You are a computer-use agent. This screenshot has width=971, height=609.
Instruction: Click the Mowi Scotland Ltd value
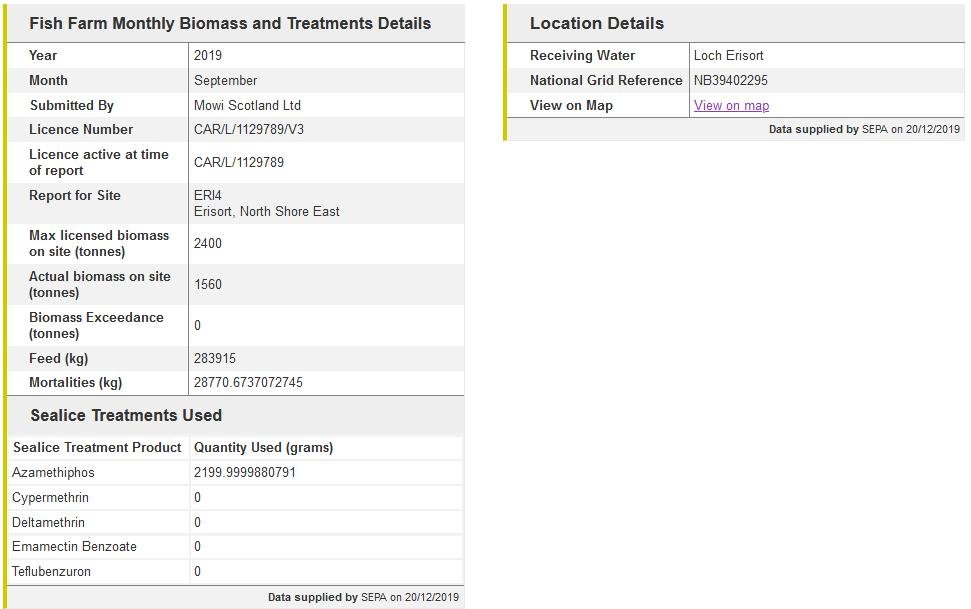coord(247,105)
